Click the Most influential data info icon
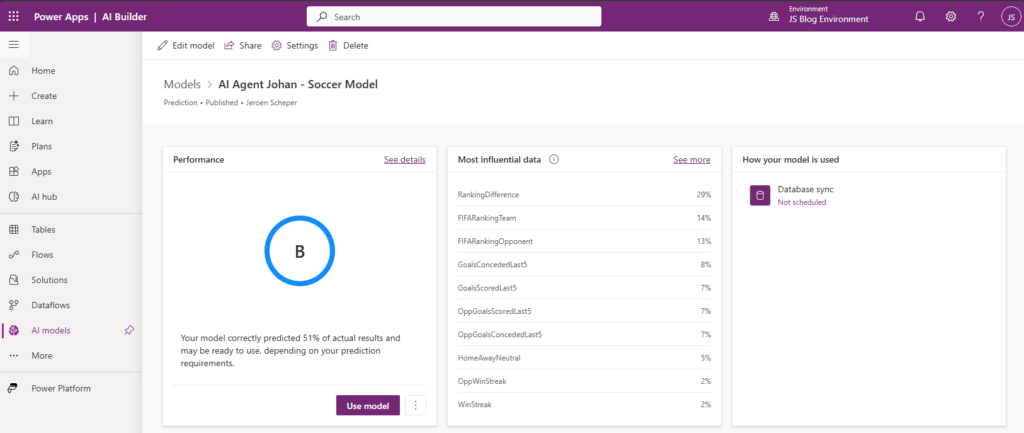The image size is (1024, 433). pos(554,159)
